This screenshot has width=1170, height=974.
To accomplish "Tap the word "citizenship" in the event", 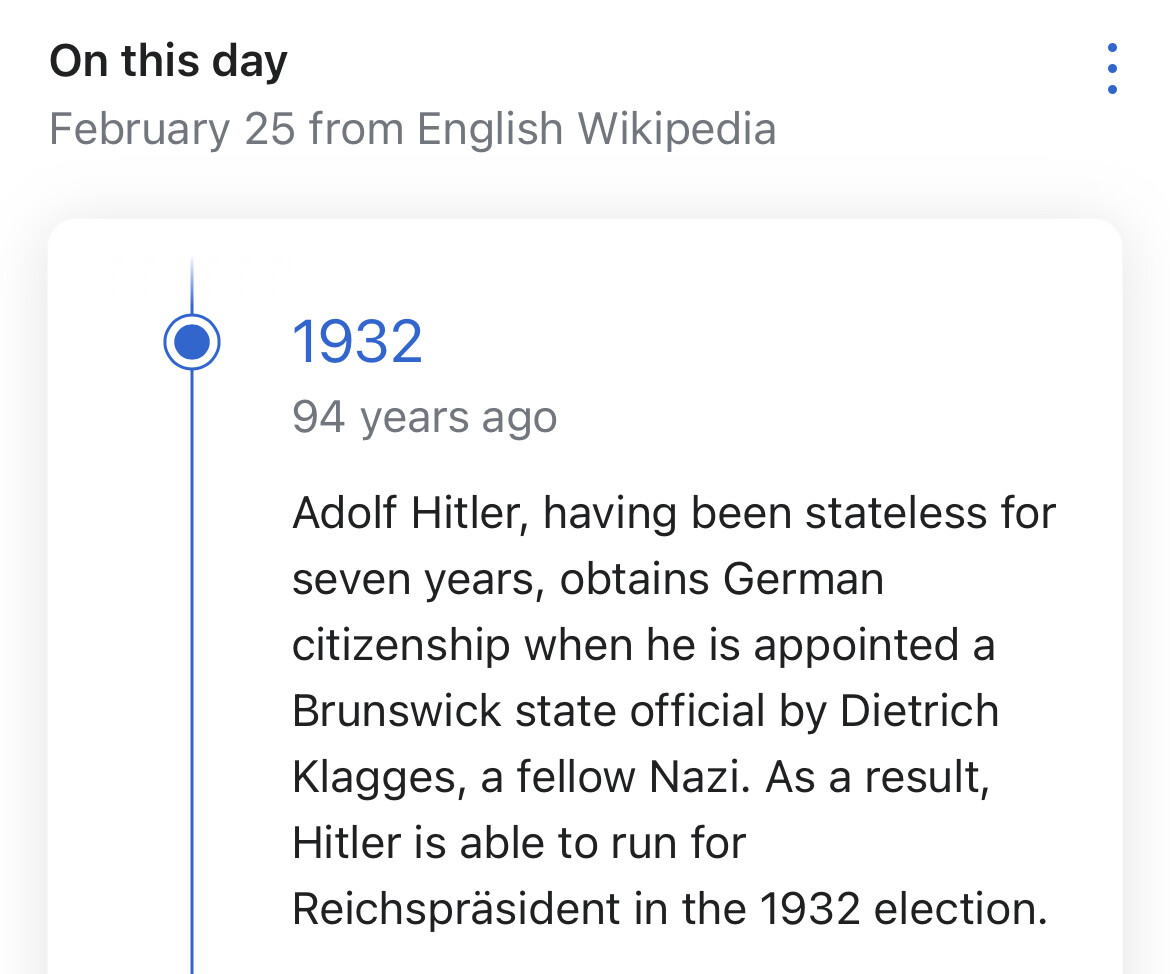I will (400, 645).
